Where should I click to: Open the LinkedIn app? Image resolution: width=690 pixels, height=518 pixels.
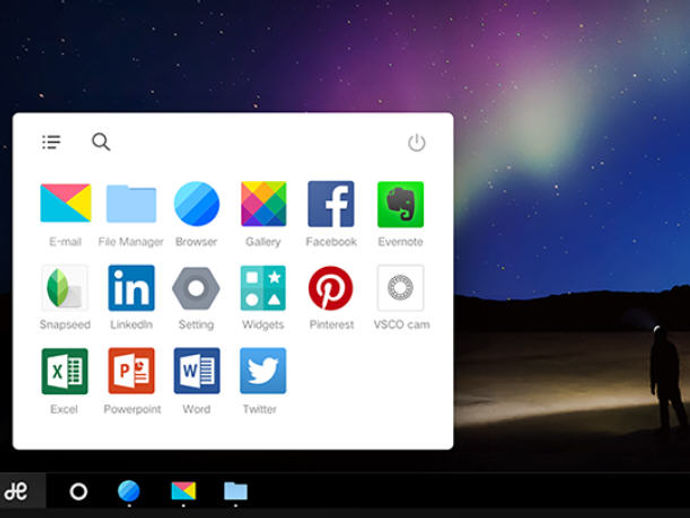[x=131, y=288]
